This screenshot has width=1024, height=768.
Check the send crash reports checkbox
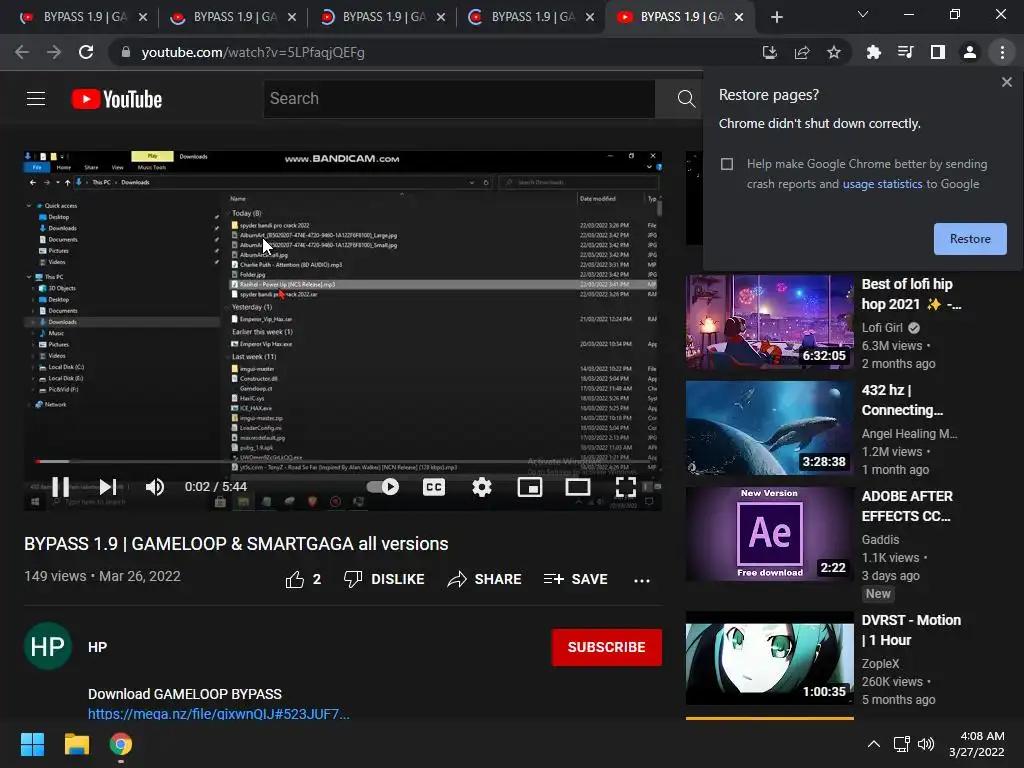[x=727, y=164]
